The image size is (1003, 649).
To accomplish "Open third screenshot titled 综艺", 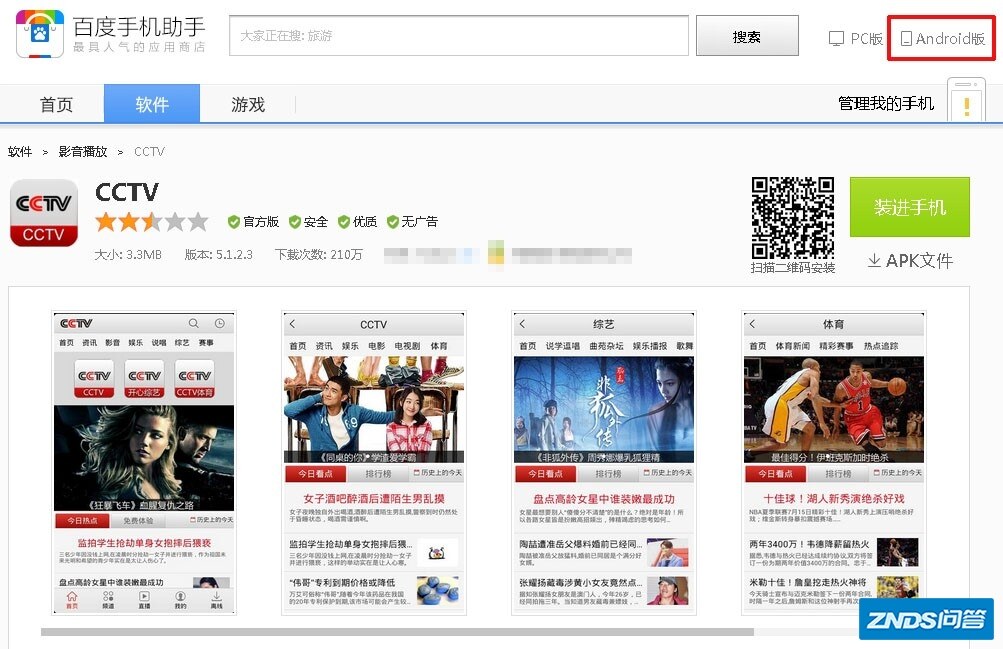I will click(x=604, y=463).
